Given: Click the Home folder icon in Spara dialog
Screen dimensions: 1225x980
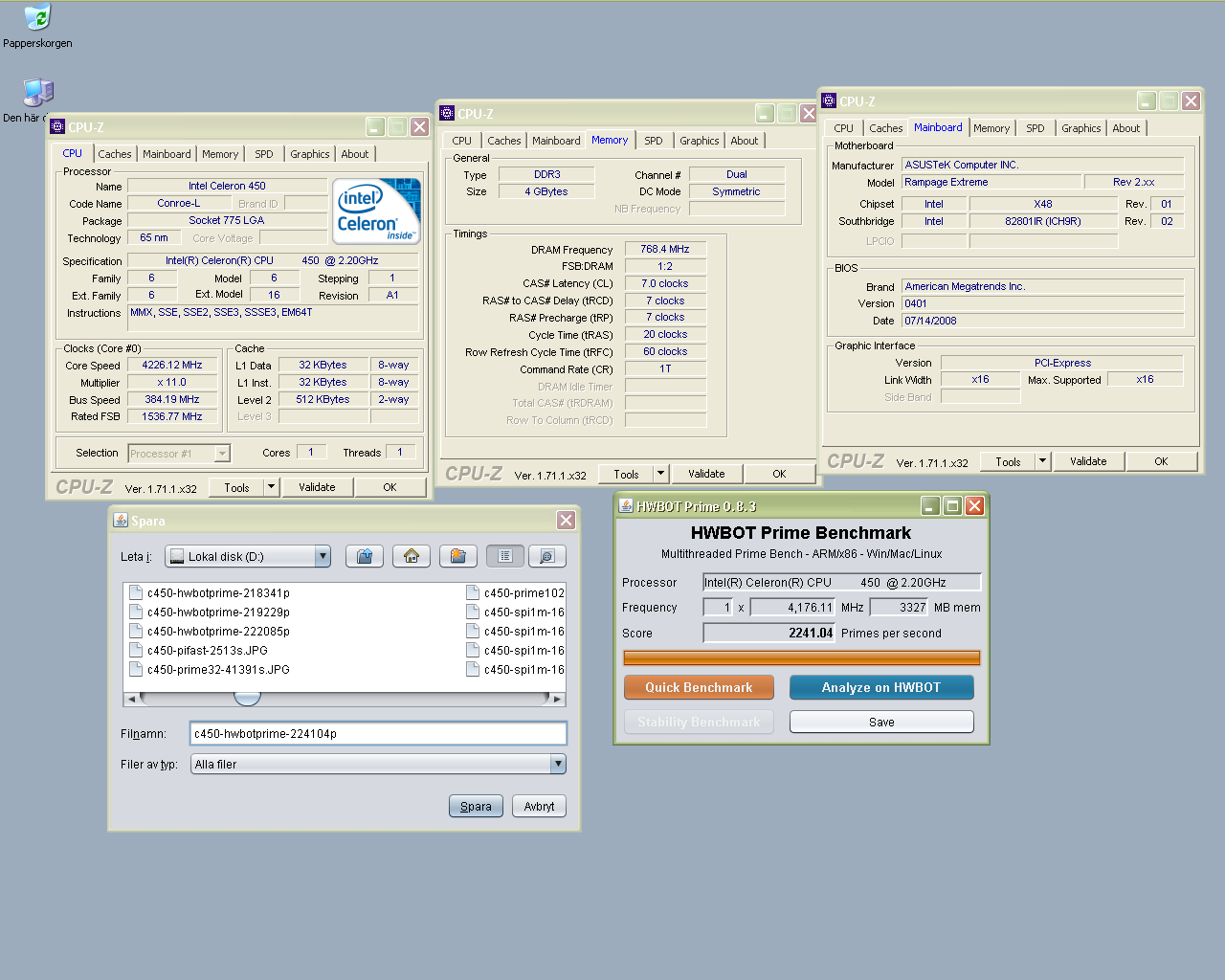Looking at the screenshot, I should (412, 556).
